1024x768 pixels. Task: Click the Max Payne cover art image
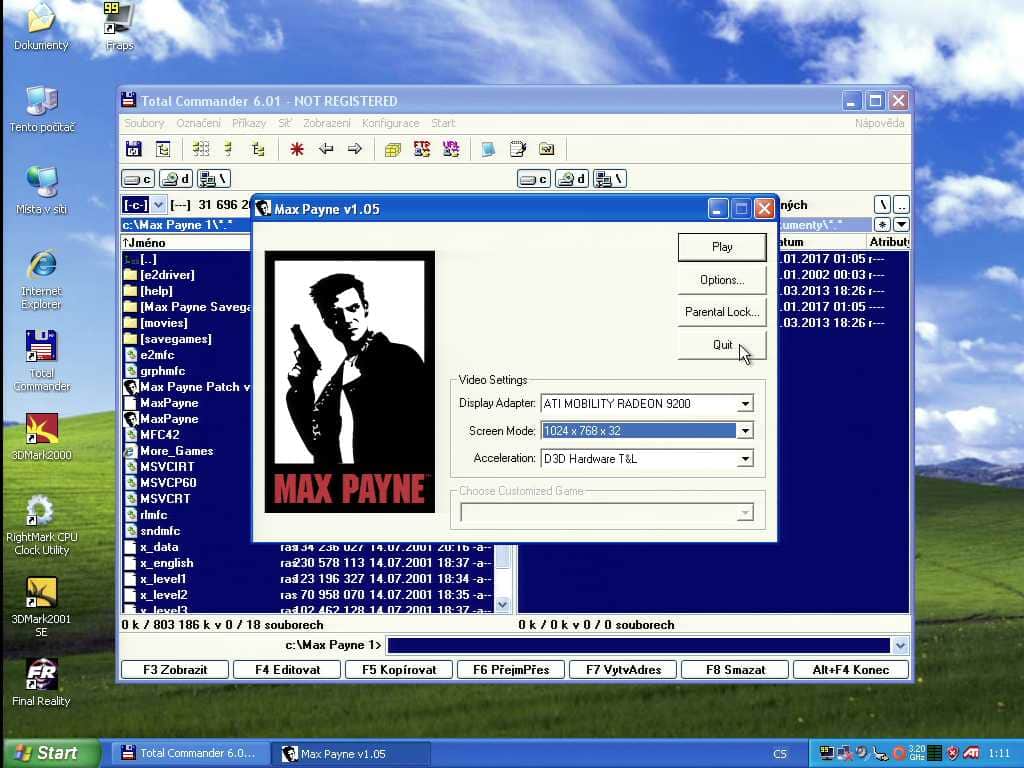pyautogui.click(x=349, y=382)
